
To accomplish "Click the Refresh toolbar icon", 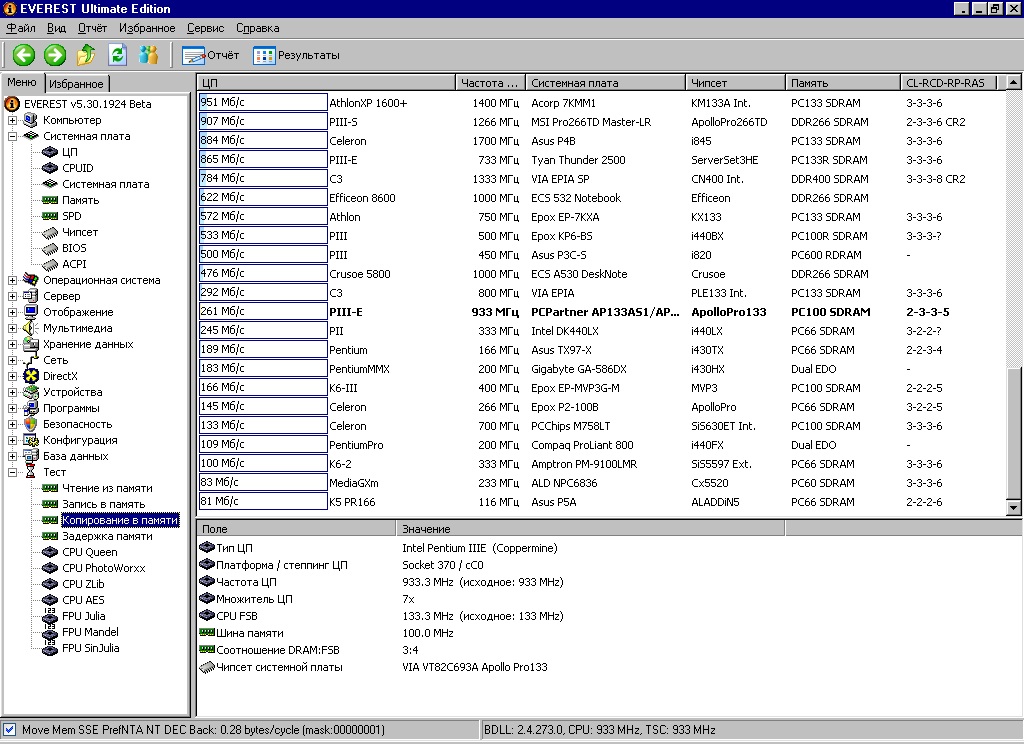I will [x=118, y=55].
